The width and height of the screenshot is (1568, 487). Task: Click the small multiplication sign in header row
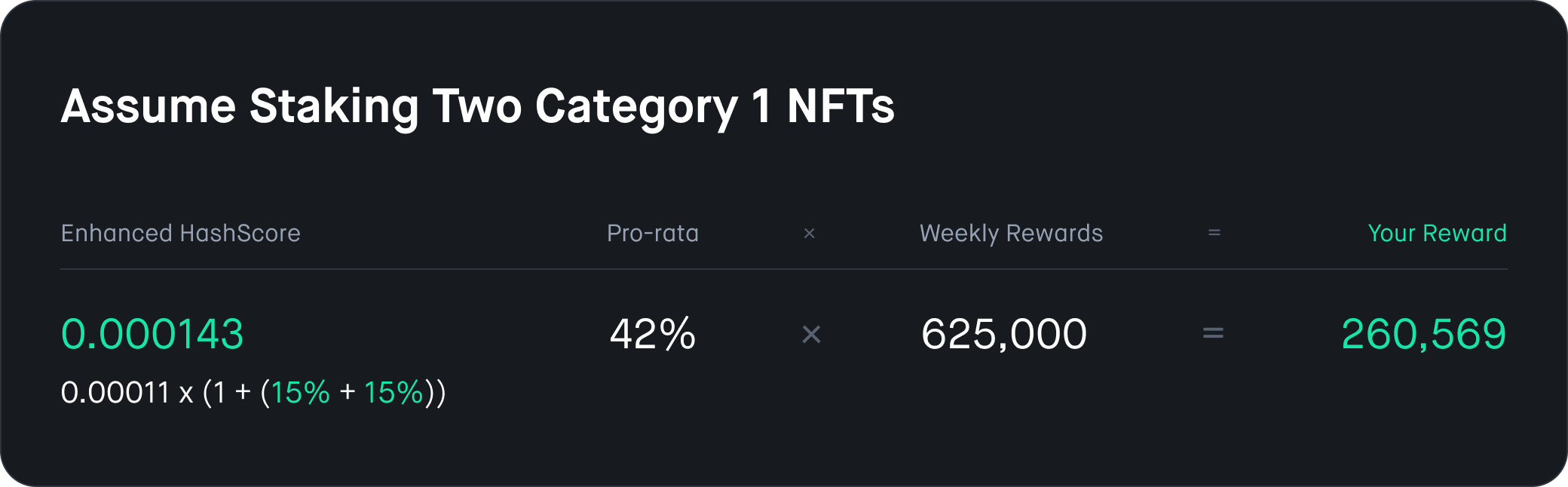(x=810, y=234)
